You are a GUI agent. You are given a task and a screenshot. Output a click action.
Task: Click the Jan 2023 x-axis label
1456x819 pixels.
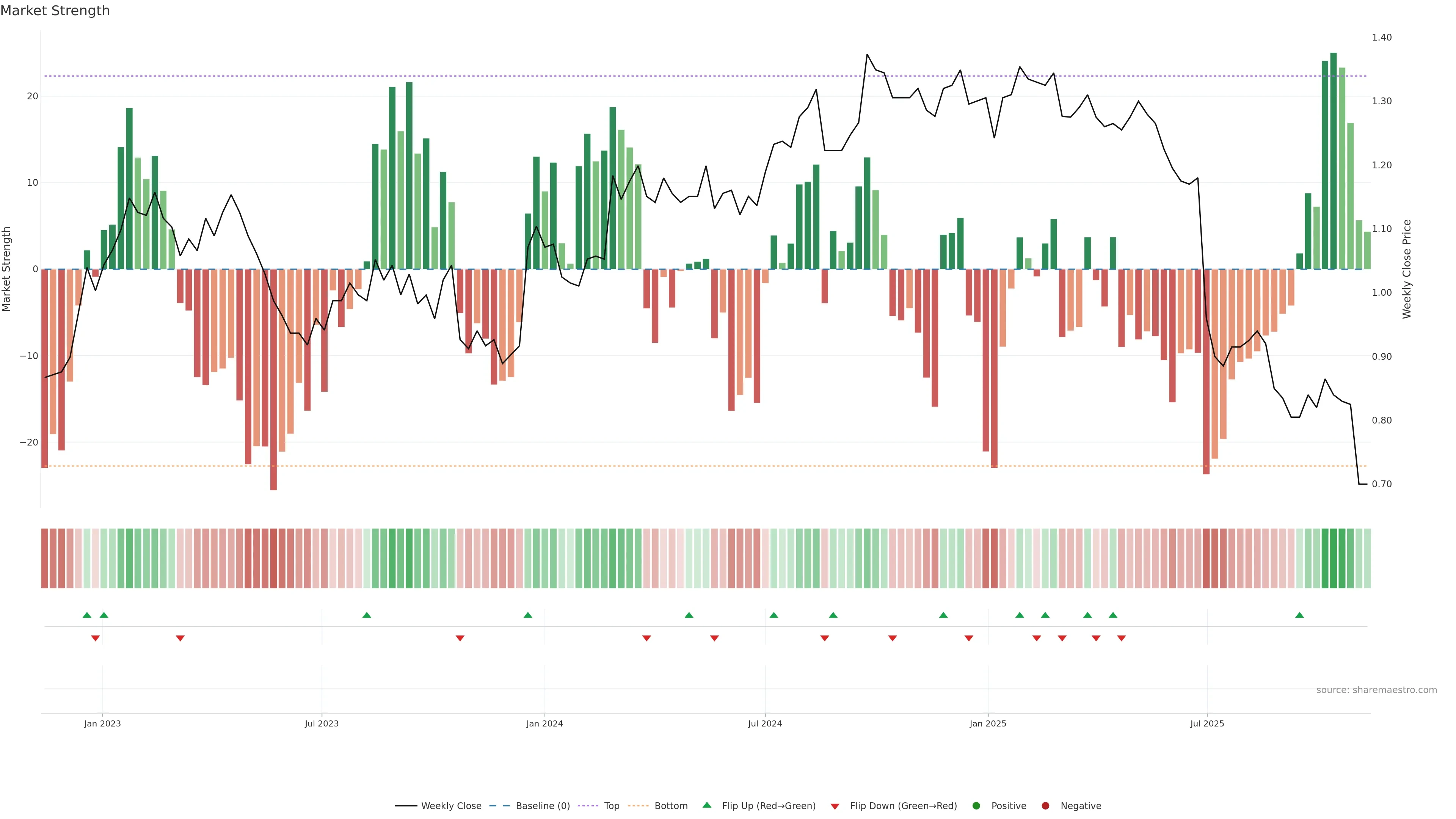[102, 723]
